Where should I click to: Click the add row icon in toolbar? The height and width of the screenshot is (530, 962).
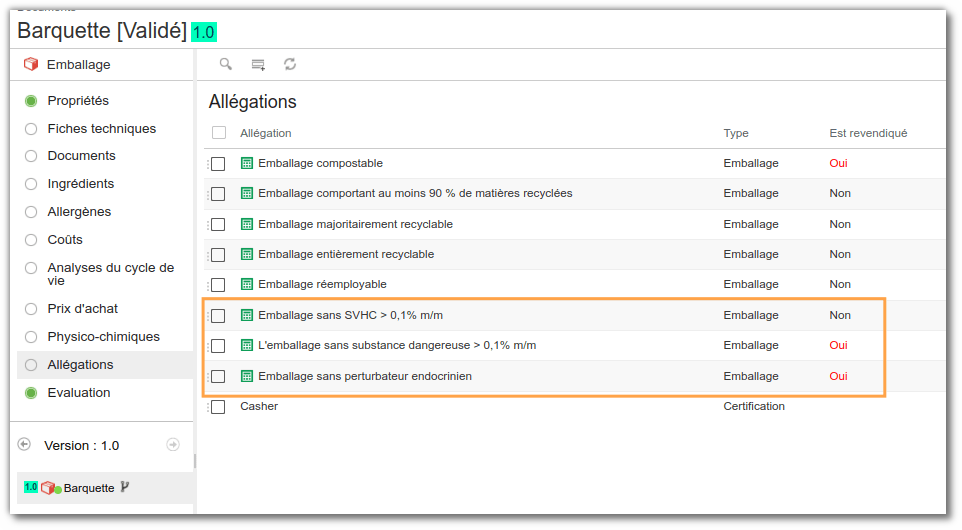(x=258, y=64)
